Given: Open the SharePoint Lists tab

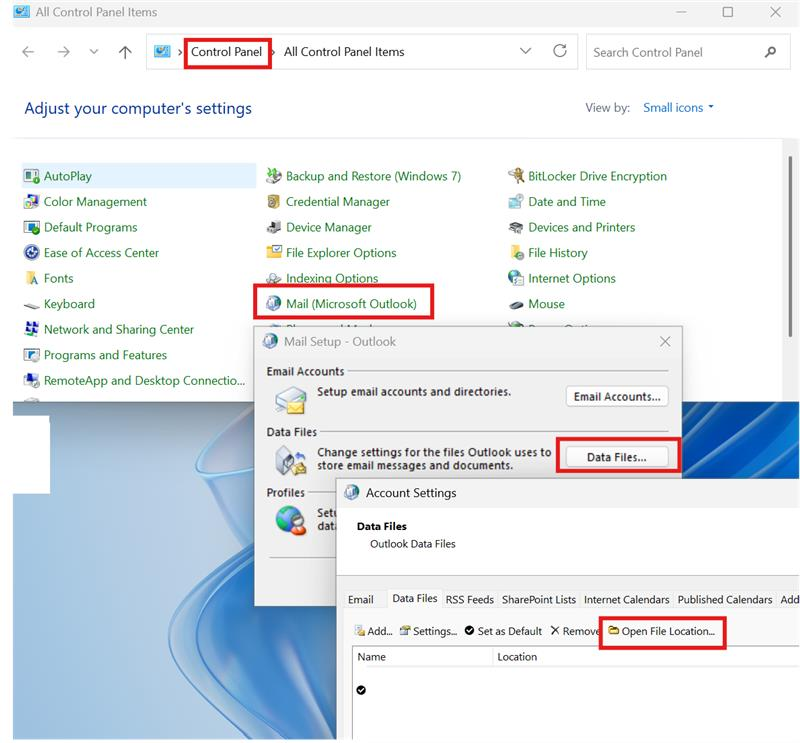Looking at the screenshot, I should (x=539, y=600).
